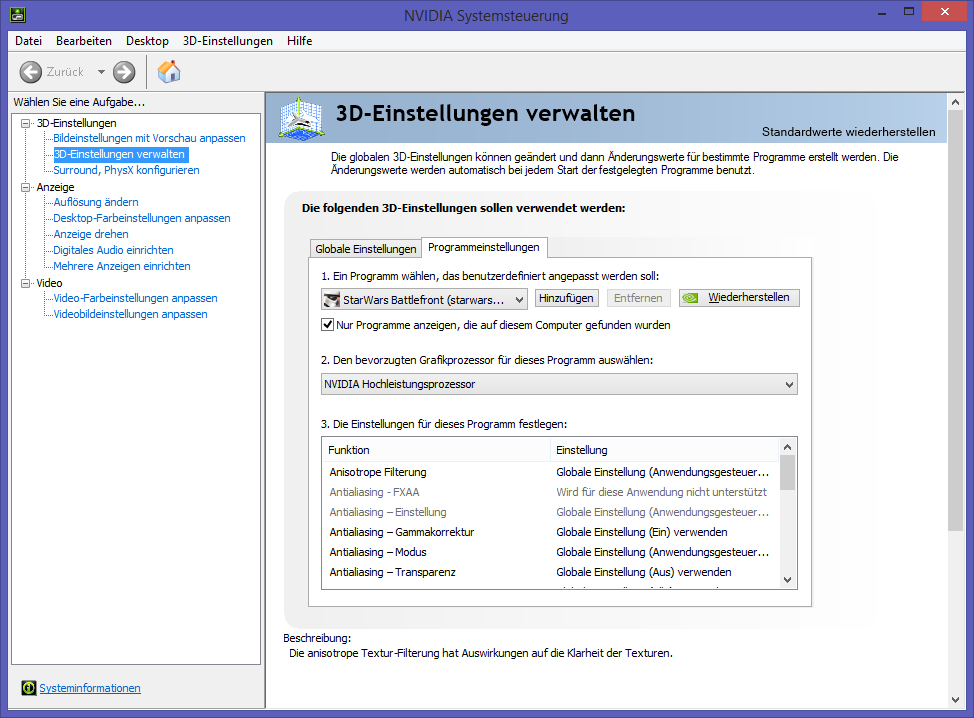This screenshot has width=974, height=718.
Task: Click the Standardwerte wiederherstellen link
Action: [x=848, y=132]
